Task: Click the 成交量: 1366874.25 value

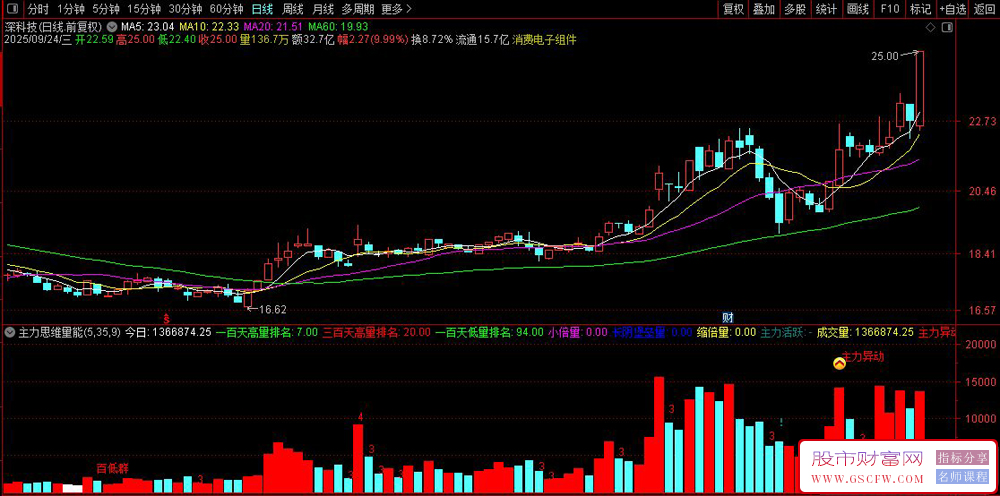Action: coord(865,332)
